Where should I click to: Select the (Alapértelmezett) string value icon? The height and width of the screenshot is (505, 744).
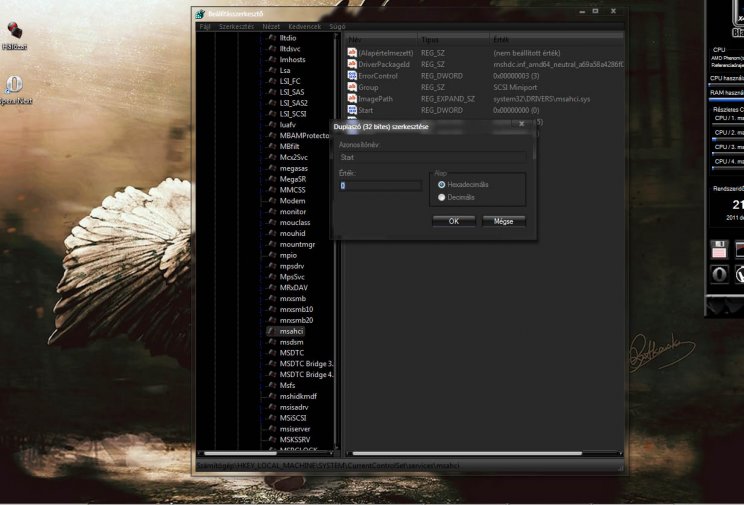coord(352,53)
